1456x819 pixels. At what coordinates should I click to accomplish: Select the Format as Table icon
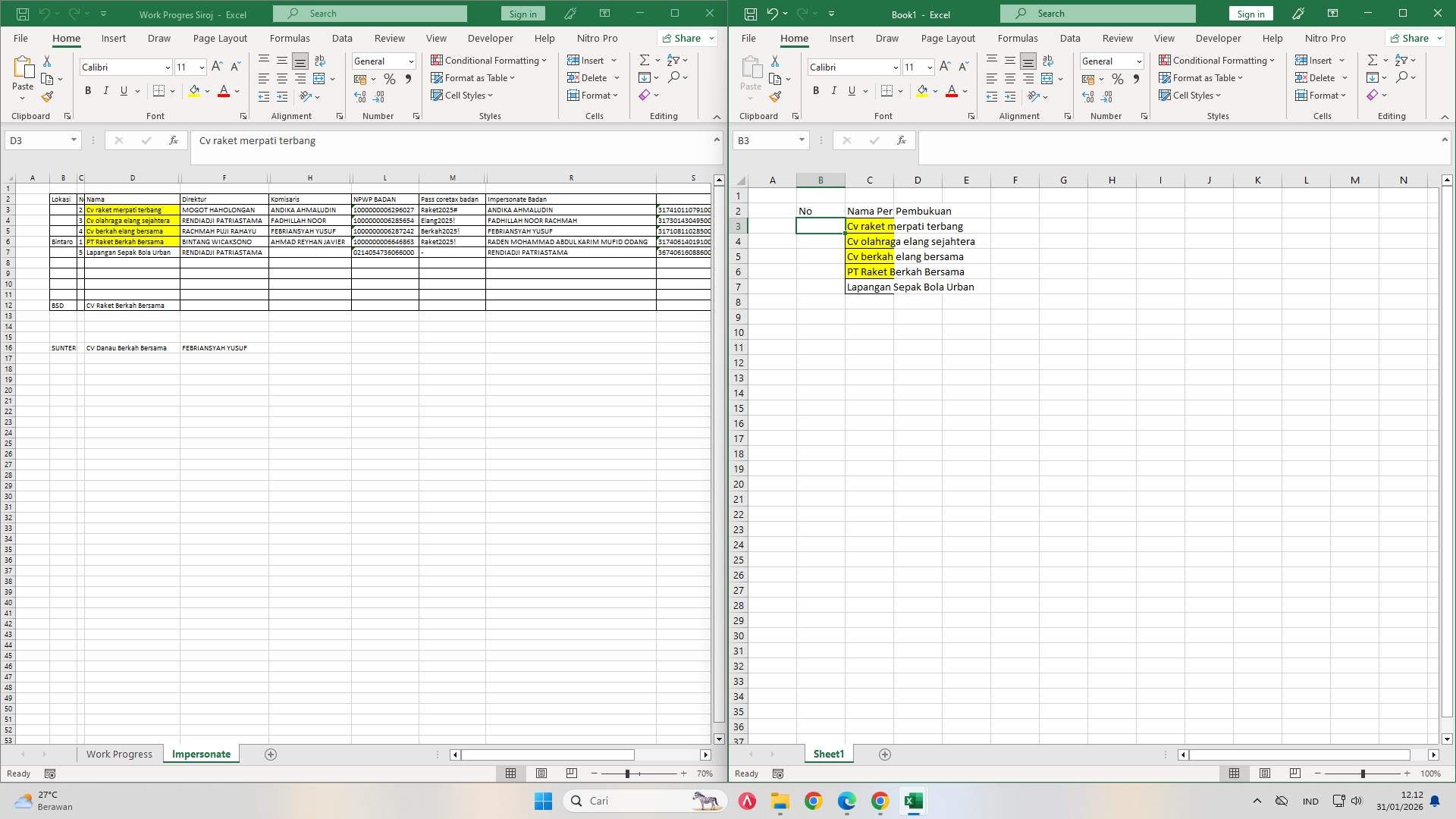(438, 77)
